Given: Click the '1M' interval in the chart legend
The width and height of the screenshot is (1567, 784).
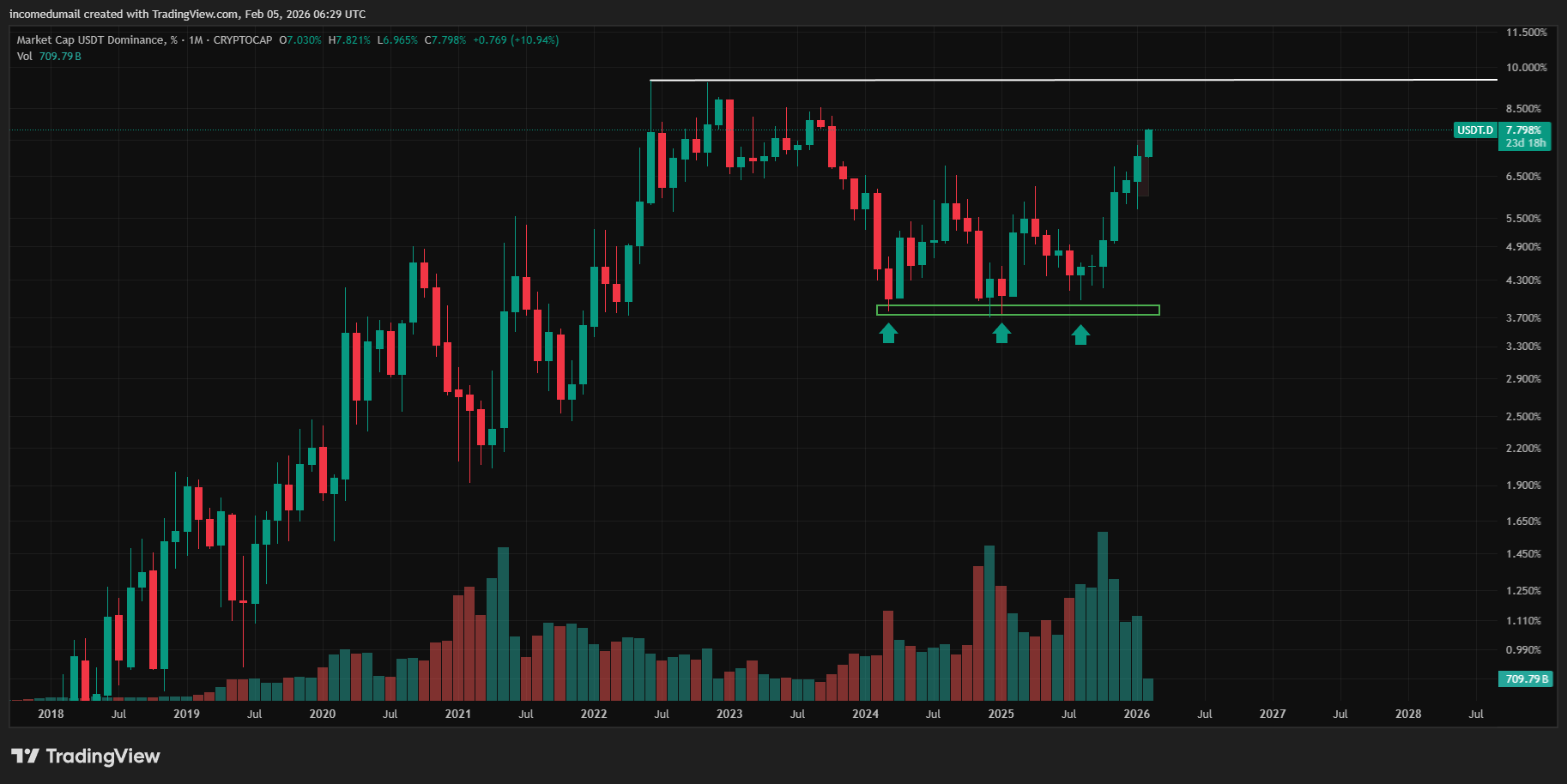Looking at the screenshot, I should click(x=196, y=40).
